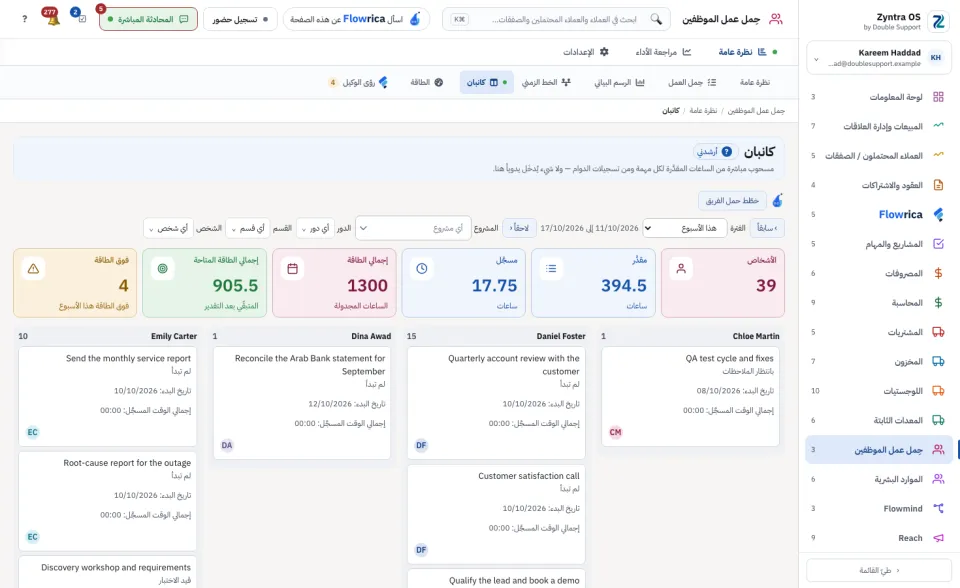Click the خطط حمل الفريق button
This screenshot has height=588, width=960.
click(732, 200)
